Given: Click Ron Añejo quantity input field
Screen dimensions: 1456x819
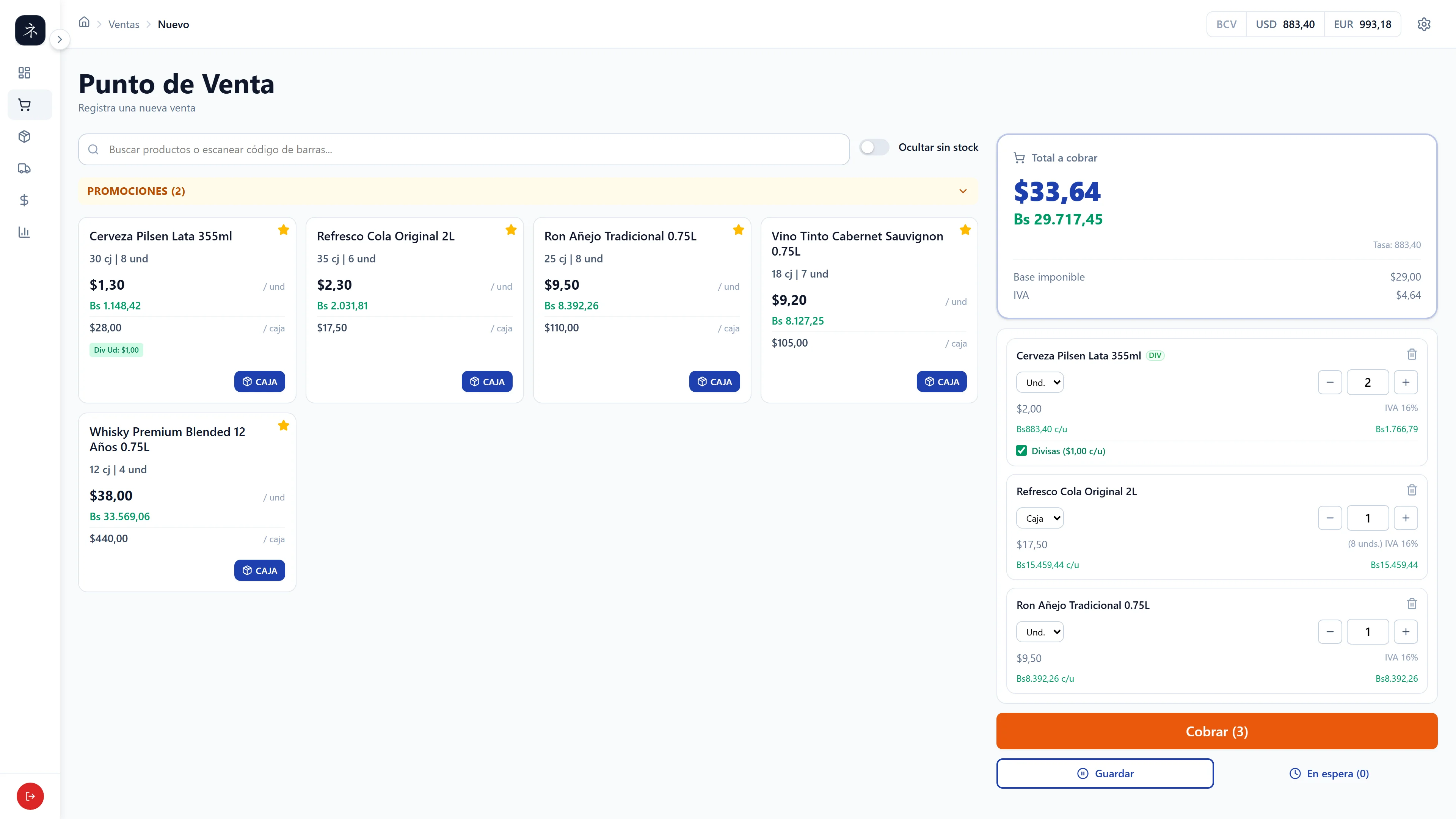Looking at the screenshot, I should click(x=1368, y=631).
